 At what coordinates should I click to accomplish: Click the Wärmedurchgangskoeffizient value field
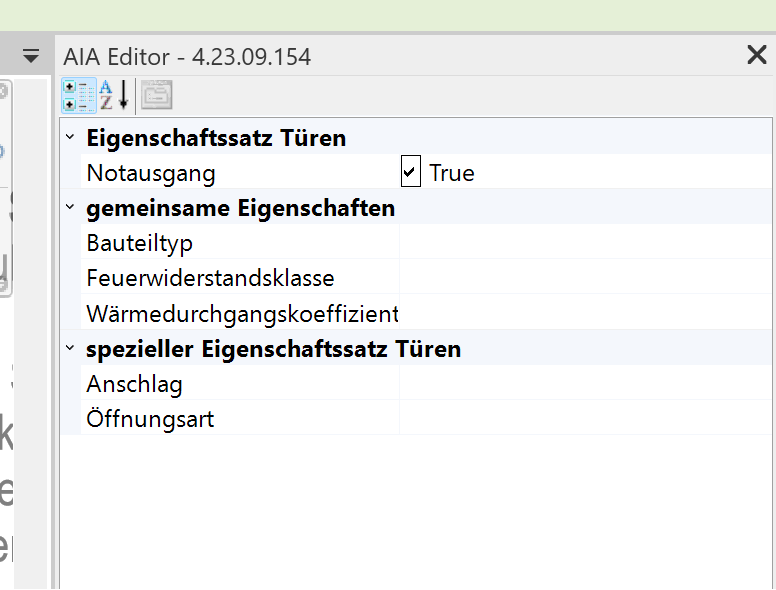pyautogui.click(x=585, y=314)
